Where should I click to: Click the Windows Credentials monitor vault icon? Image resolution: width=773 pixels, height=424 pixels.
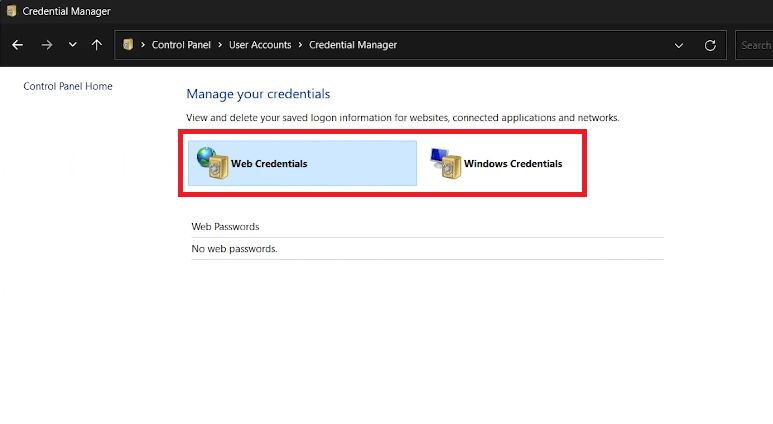[x=446, y=163]
